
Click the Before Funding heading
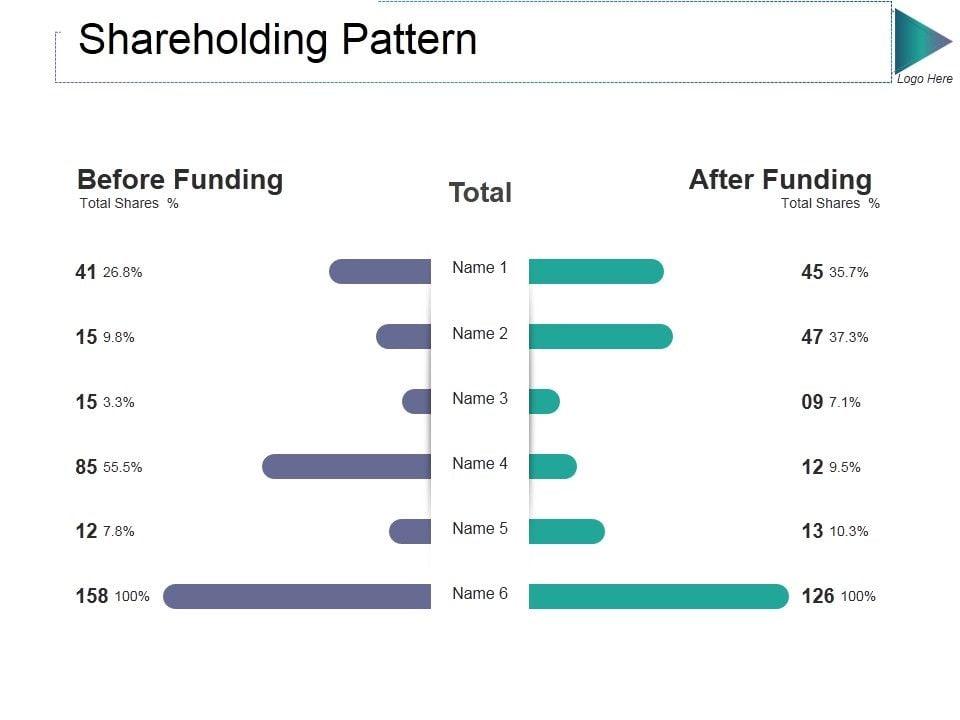(x=180, y=180)
